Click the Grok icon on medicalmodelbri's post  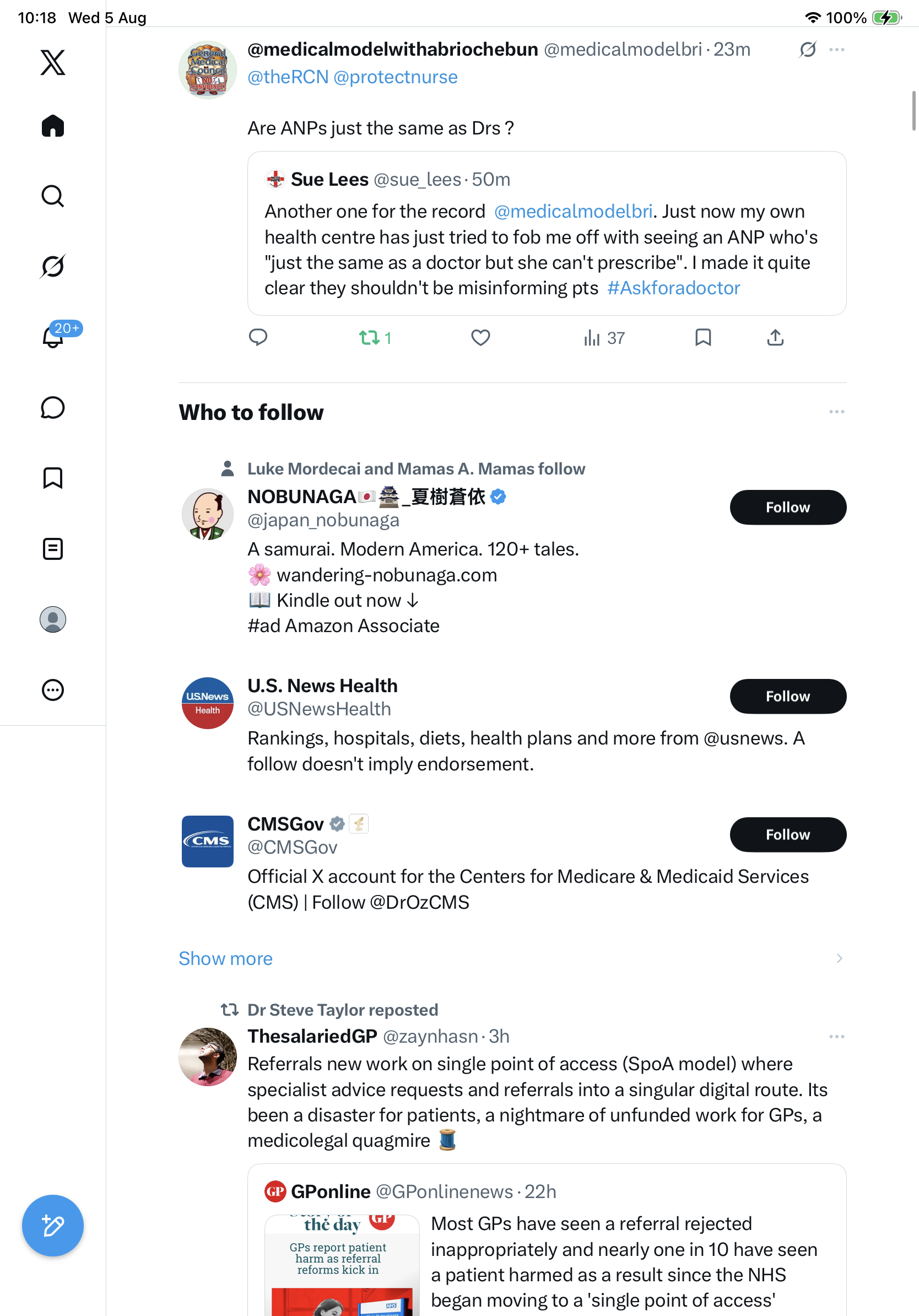point(808,50)
